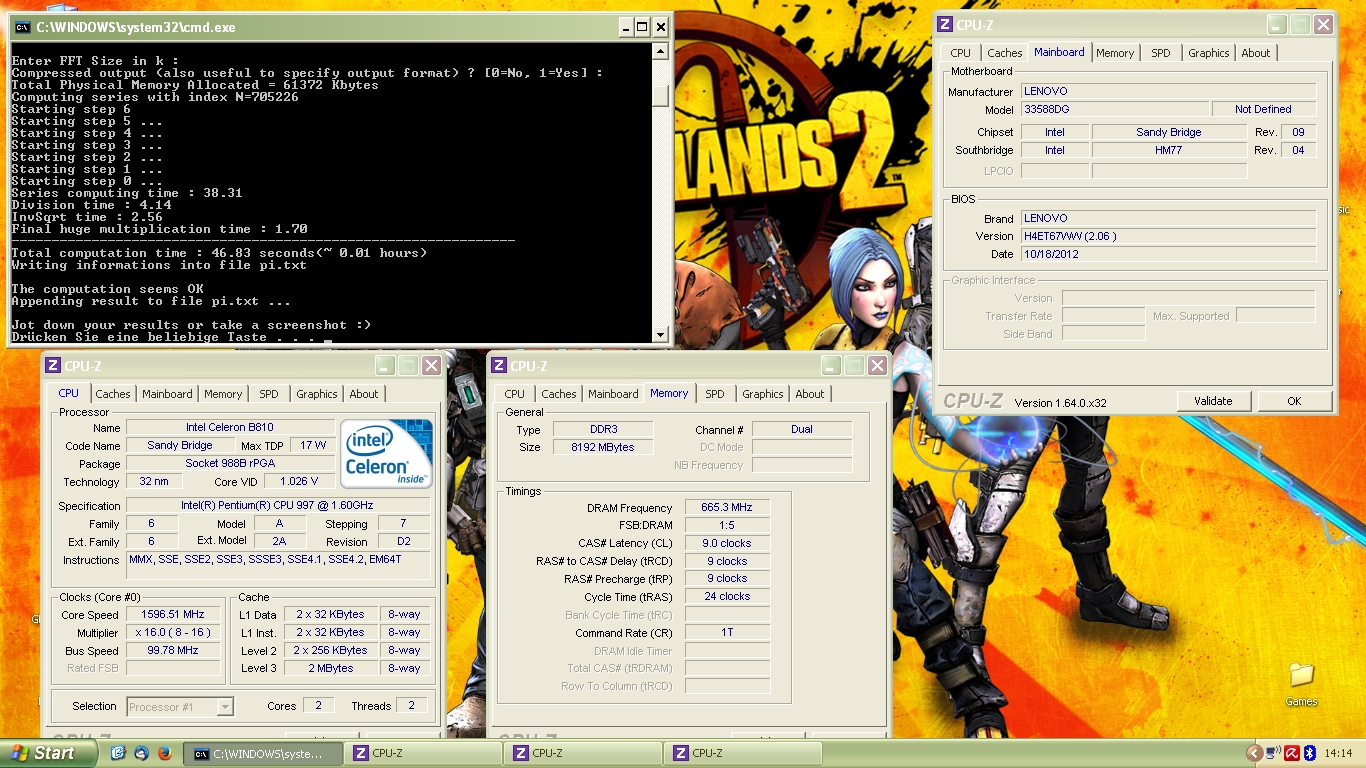The height and width of the screenshot is (768, 1366).
Task: Open the About tab in the DDR3 Memory window
Action: [810, 394]
